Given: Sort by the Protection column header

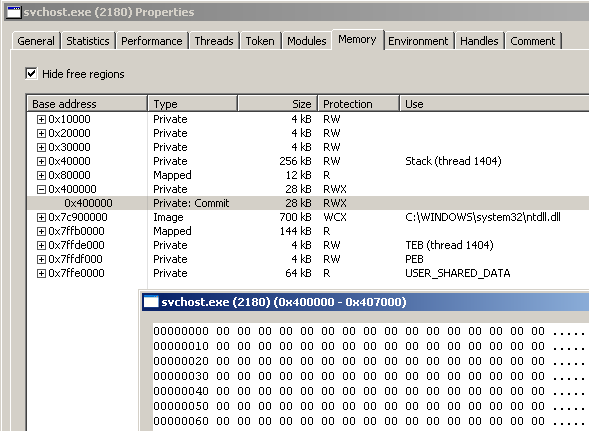Looking at the screenshot, I should coord(359,104).
